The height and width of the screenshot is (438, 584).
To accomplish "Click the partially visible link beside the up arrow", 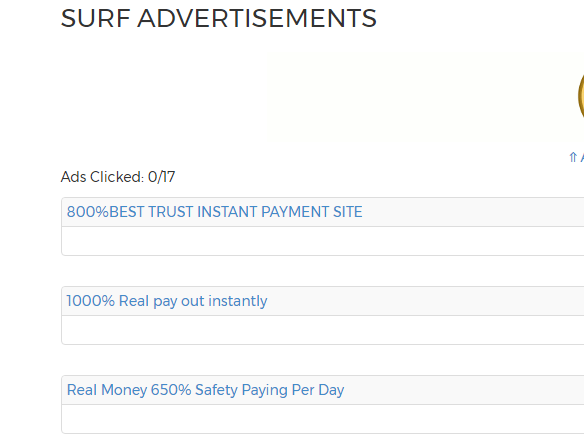I will coord(582,158).
